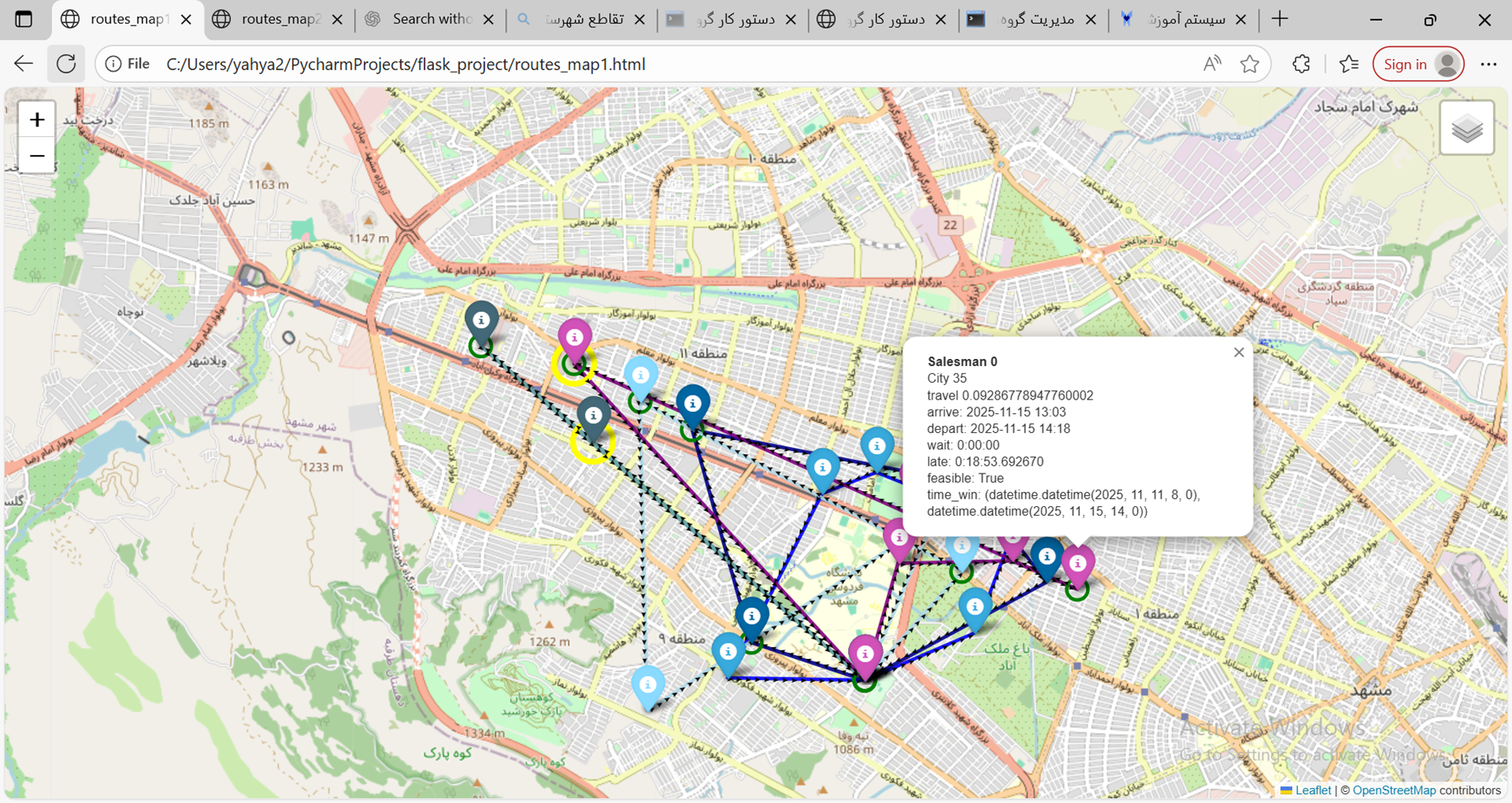
Task: Click the Sign in button
Action: click(1405, 64)
